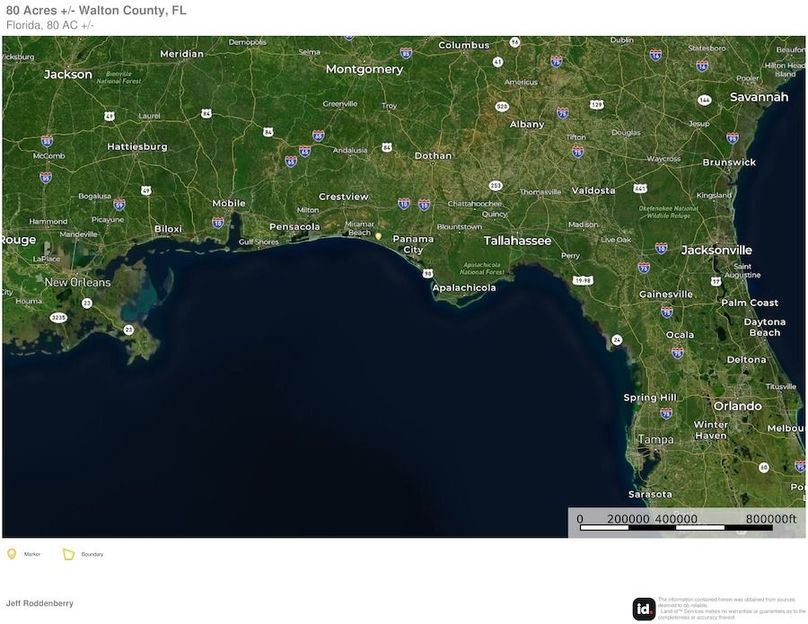Click the 441 route shield east of Valdosta
Image resolution: width=808 pixels, height=624 pixels.
click(640, 187)
